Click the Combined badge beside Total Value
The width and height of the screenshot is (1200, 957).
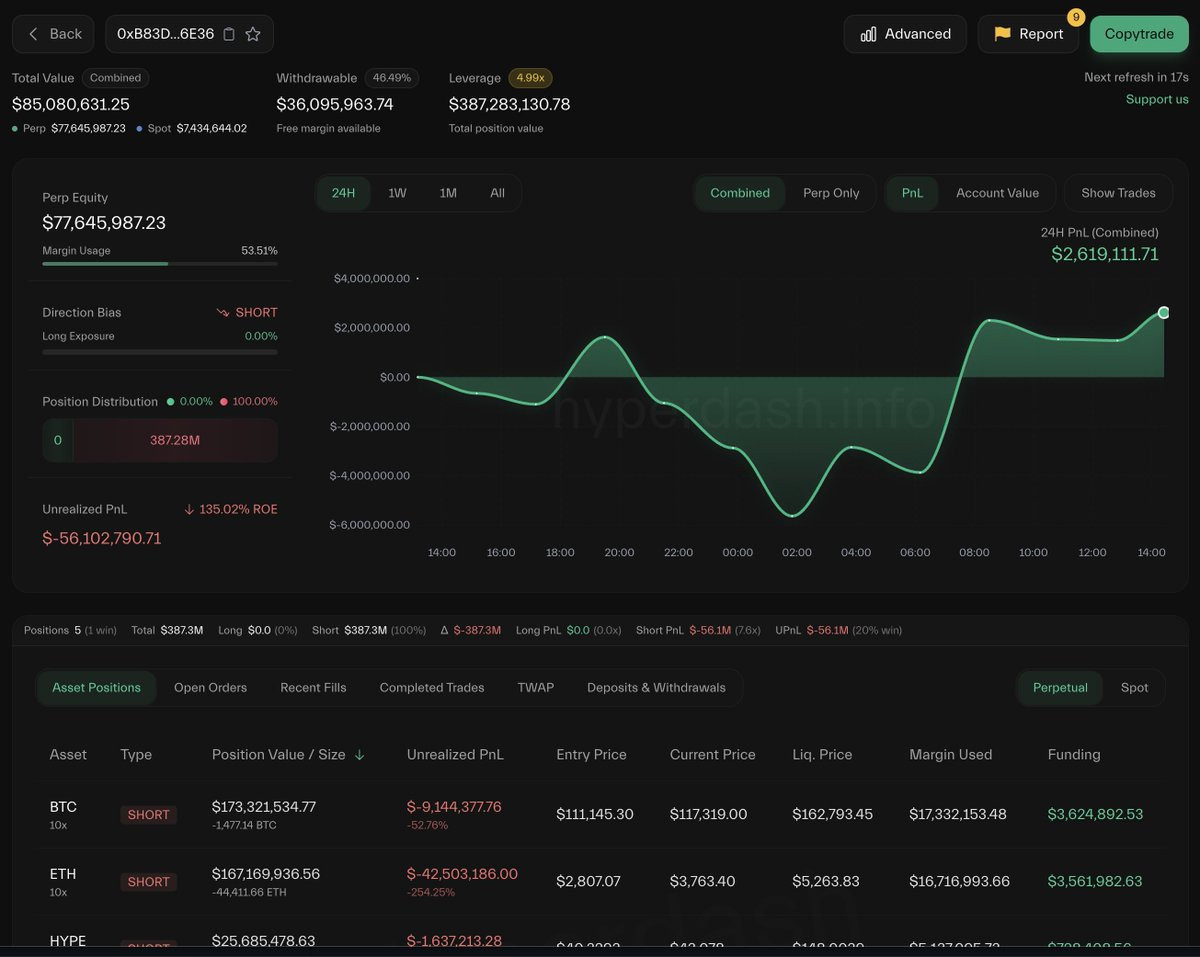(x=115, y=77)
